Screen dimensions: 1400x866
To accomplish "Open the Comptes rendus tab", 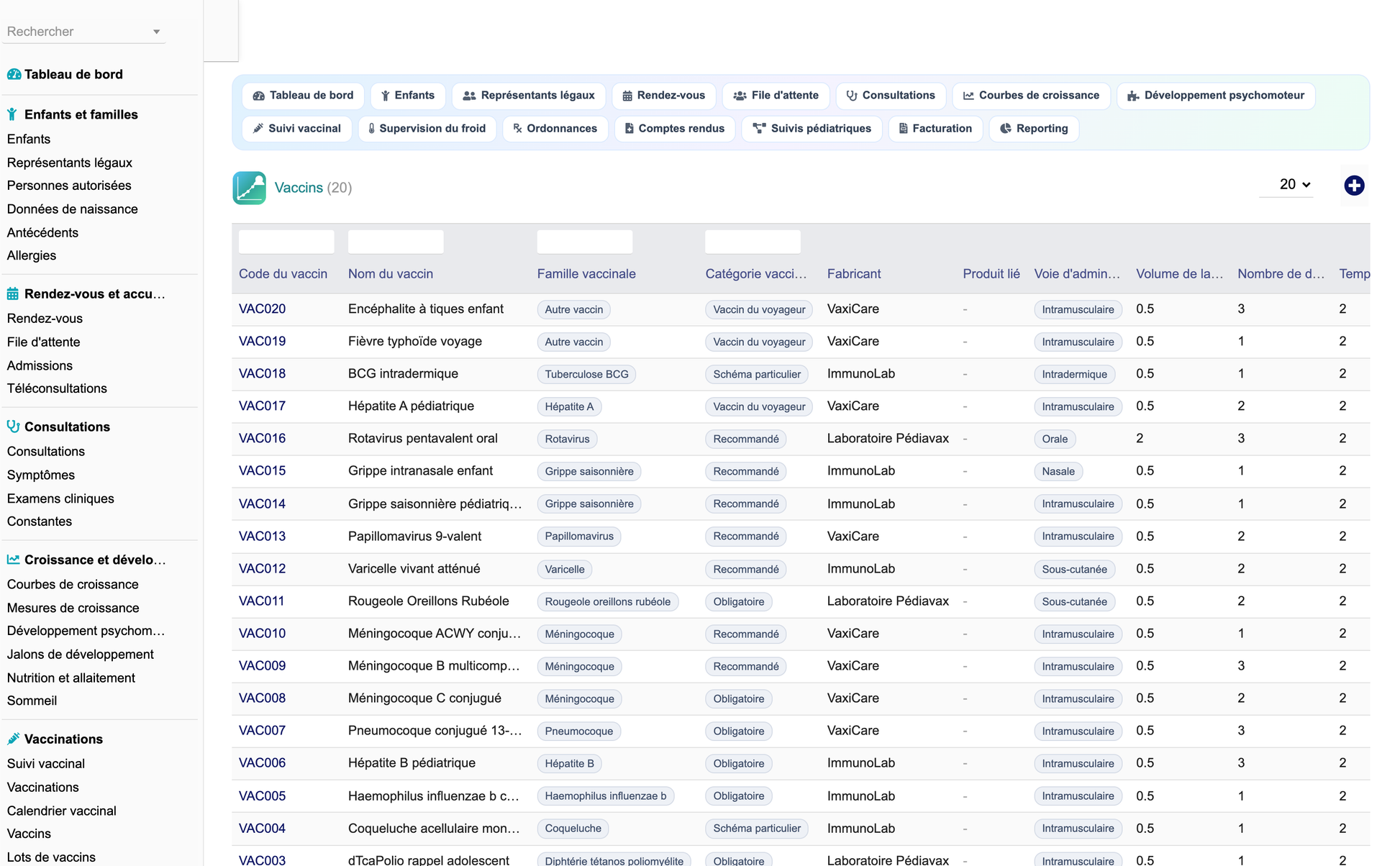I will click(675, 129).
